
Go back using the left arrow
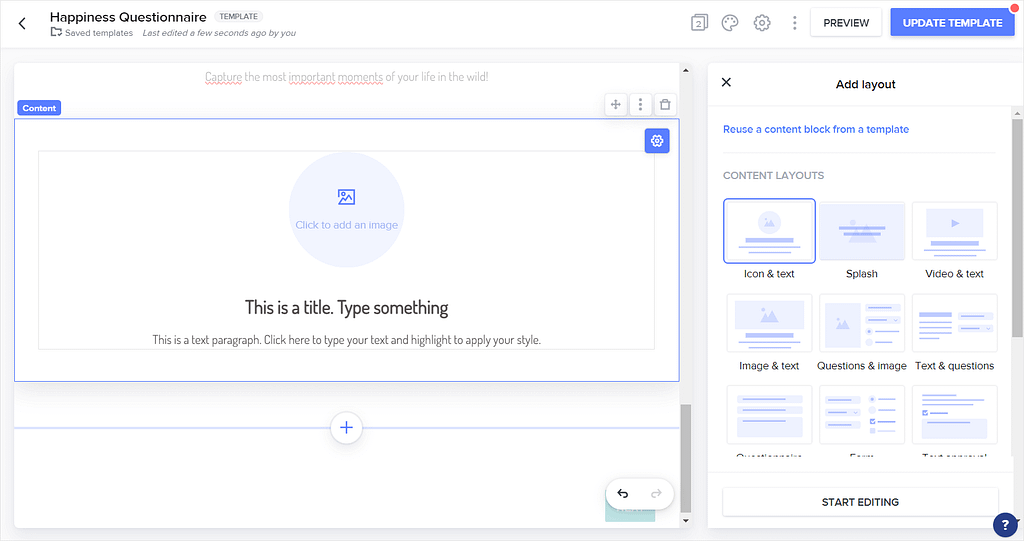(22, 24)
